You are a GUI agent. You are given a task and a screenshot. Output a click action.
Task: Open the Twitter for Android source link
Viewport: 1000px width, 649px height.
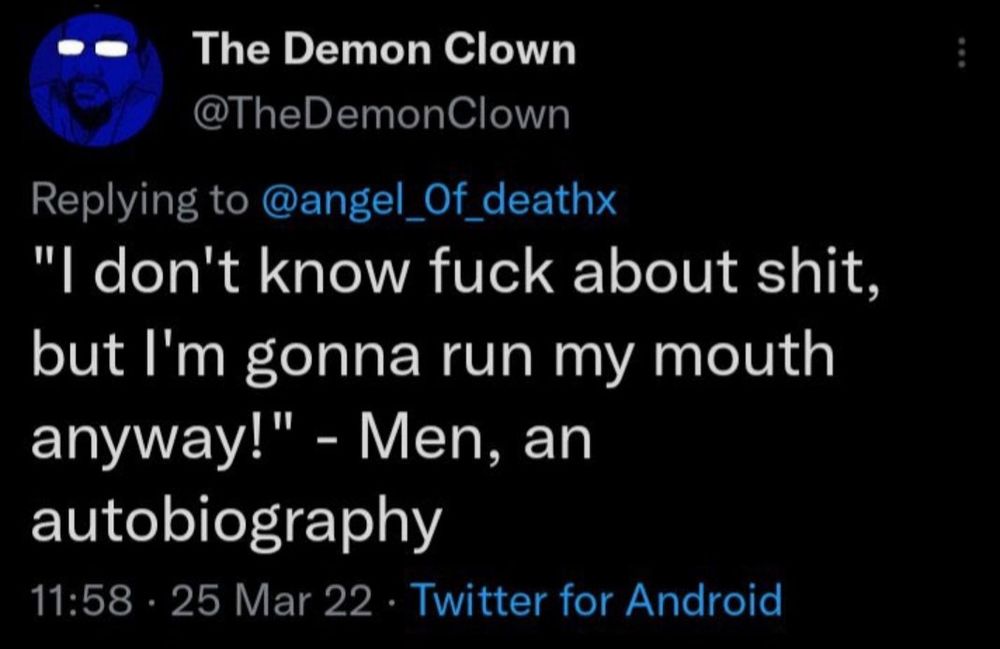click(598, 600)
